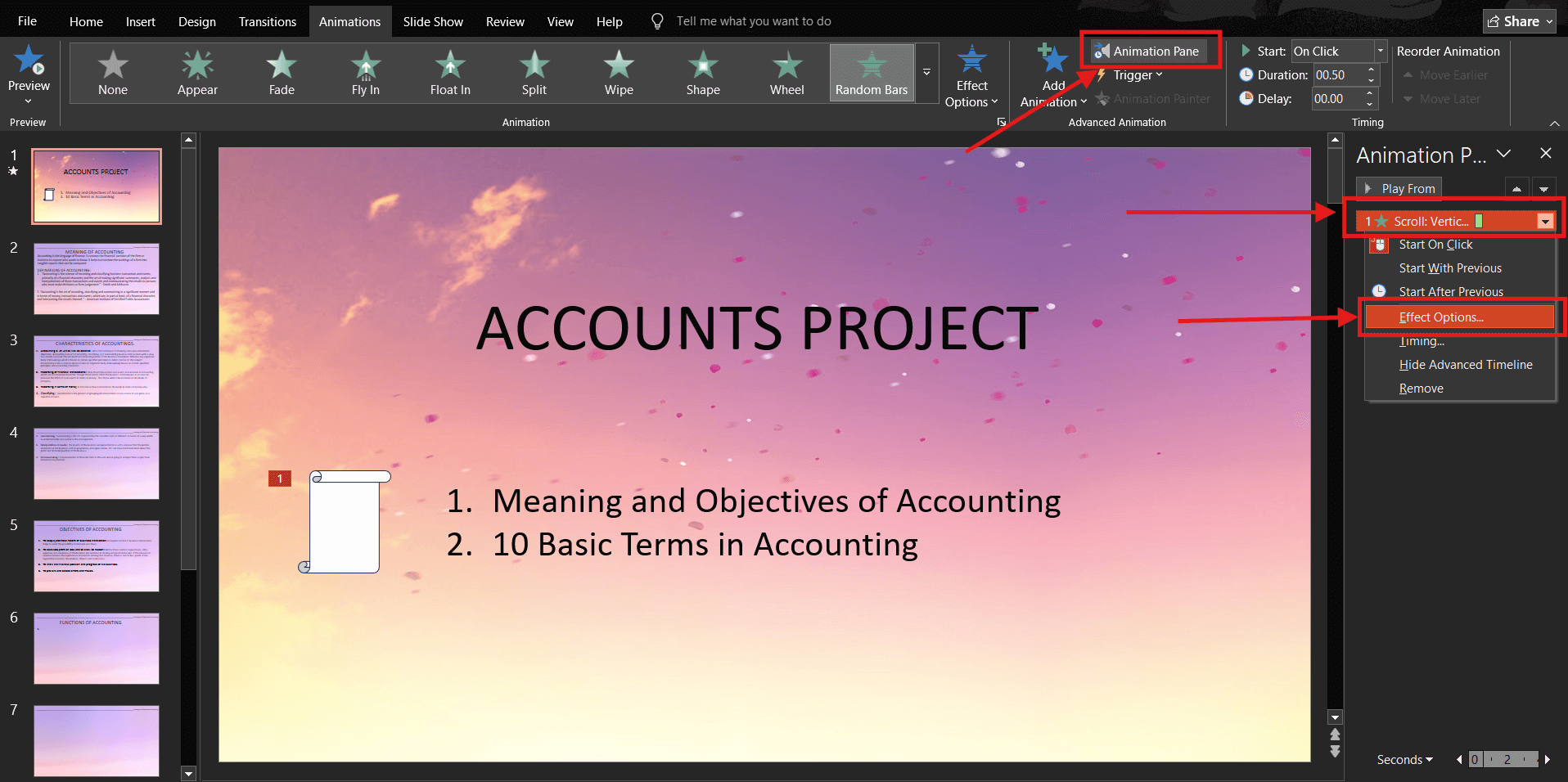Viewport: 1568px width, 782px height.
Task: Open the Trigger dropdown
Action: point(1129,75)
